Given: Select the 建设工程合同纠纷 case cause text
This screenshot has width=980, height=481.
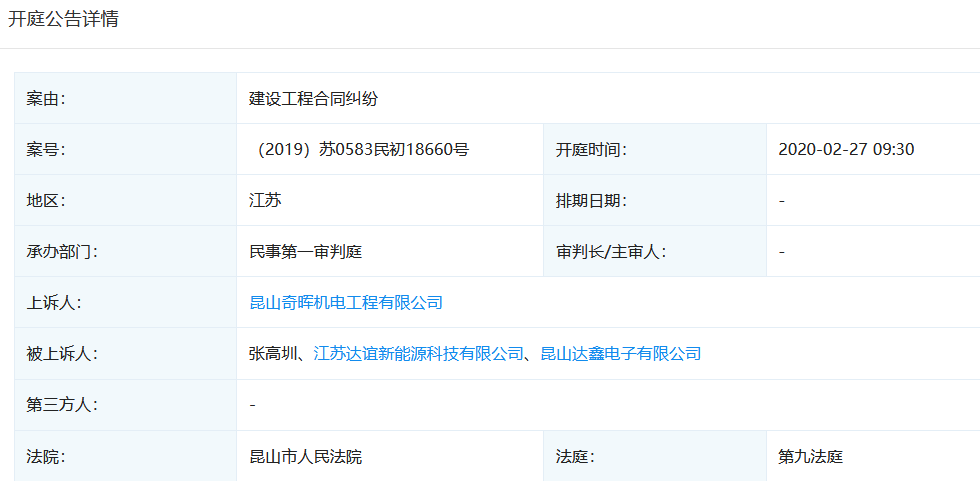Looking at the screenshot, I should (x=313, y=99).
